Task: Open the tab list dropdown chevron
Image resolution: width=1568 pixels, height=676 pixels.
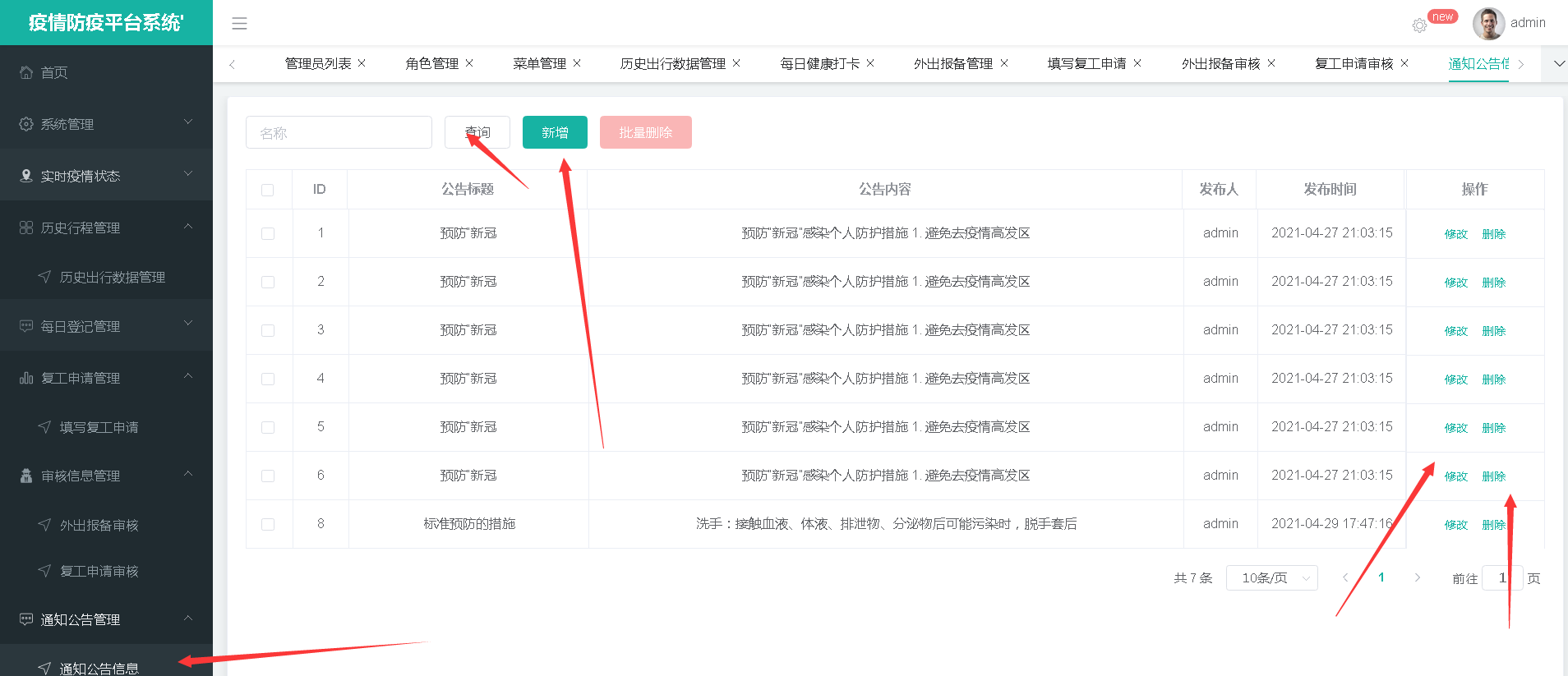Action: pyautogui.click(x=1559, y=63)
